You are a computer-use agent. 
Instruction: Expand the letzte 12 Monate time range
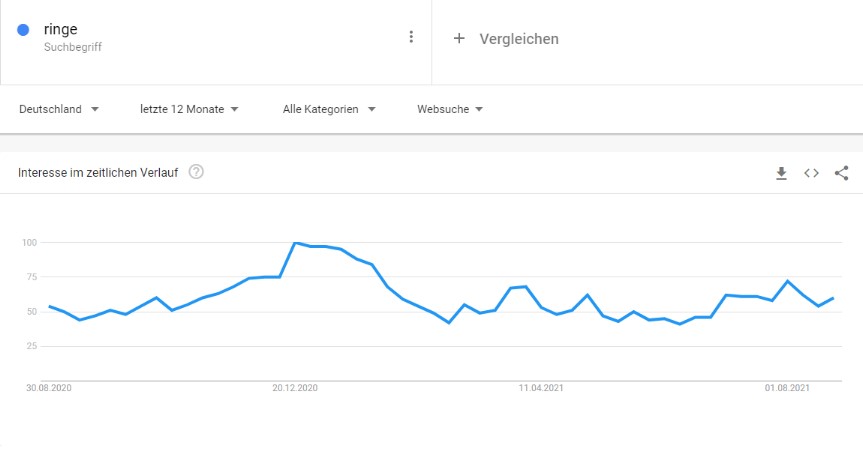click(x=189, y=109)
